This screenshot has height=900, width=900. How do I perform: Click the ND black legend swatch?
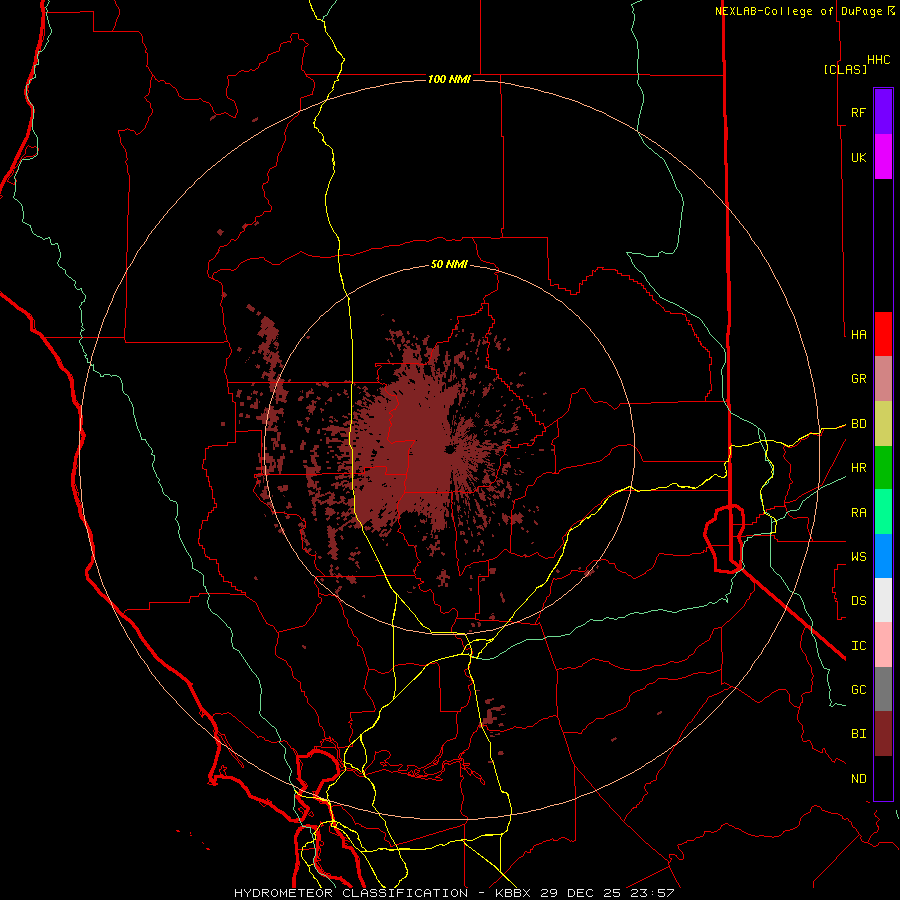[883, 778]
